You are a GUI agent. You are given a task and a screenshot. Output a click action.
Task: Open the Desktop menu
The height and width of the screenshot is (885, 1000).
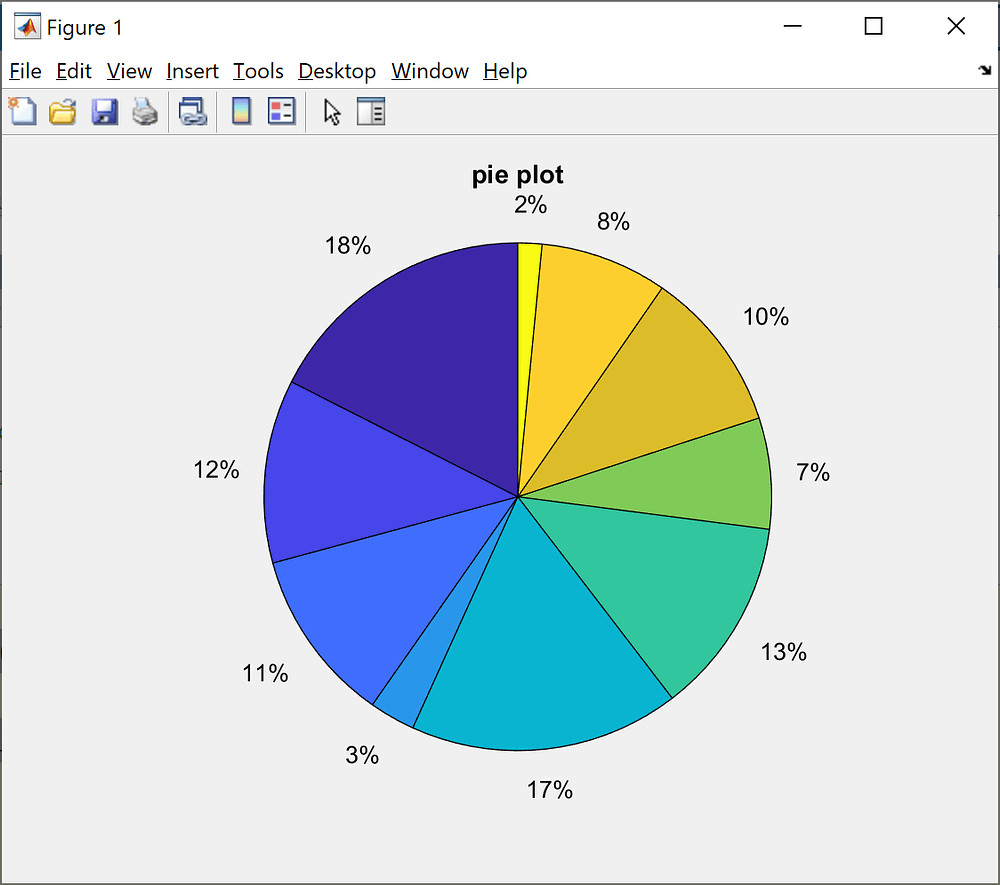[x=337, y=71]
